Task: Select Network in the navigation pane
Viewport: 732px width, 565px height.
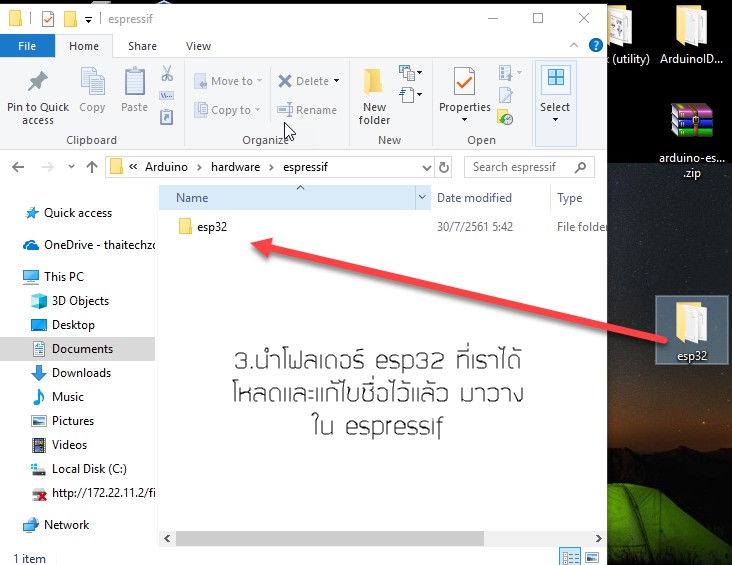Action: (x=56, y=524)
